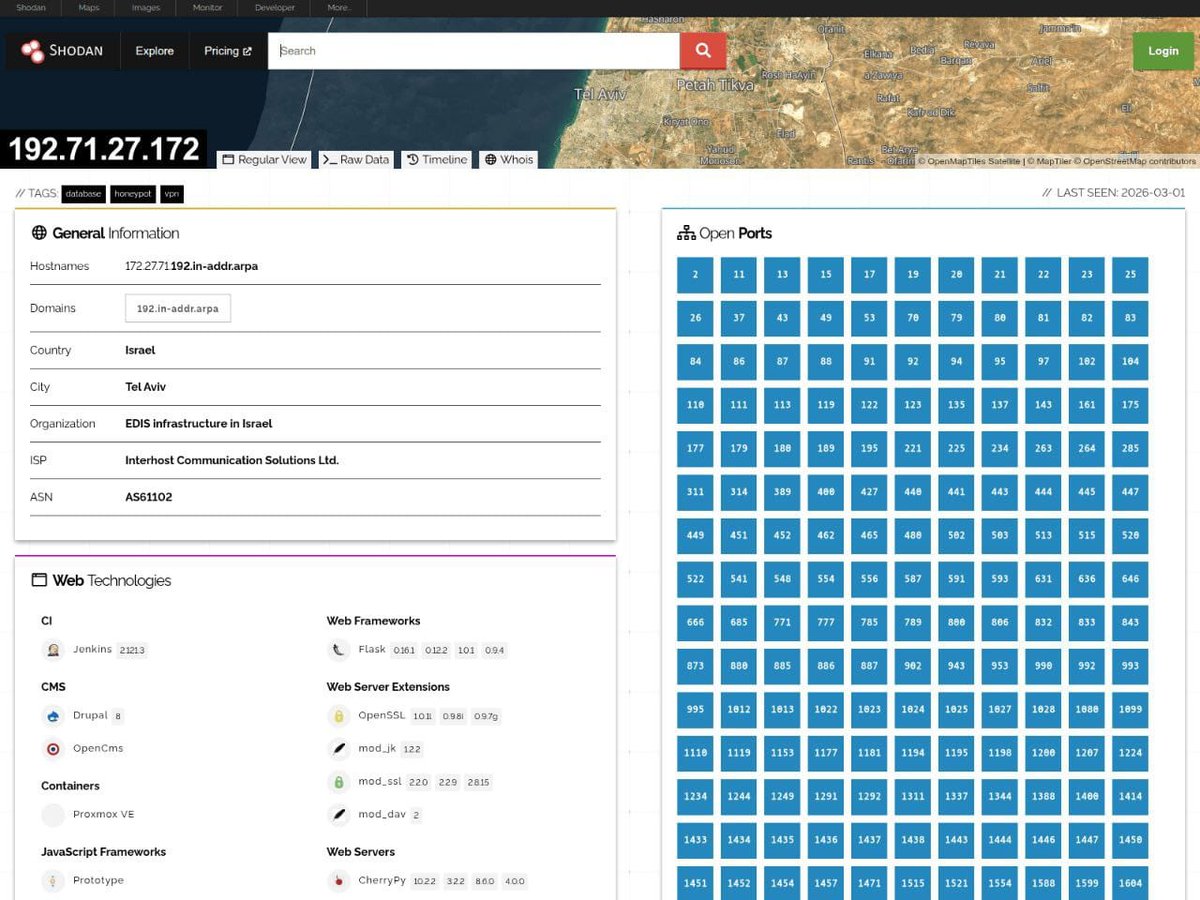Open the Timeline tab
1200x900 pixels.
[437, 159]
